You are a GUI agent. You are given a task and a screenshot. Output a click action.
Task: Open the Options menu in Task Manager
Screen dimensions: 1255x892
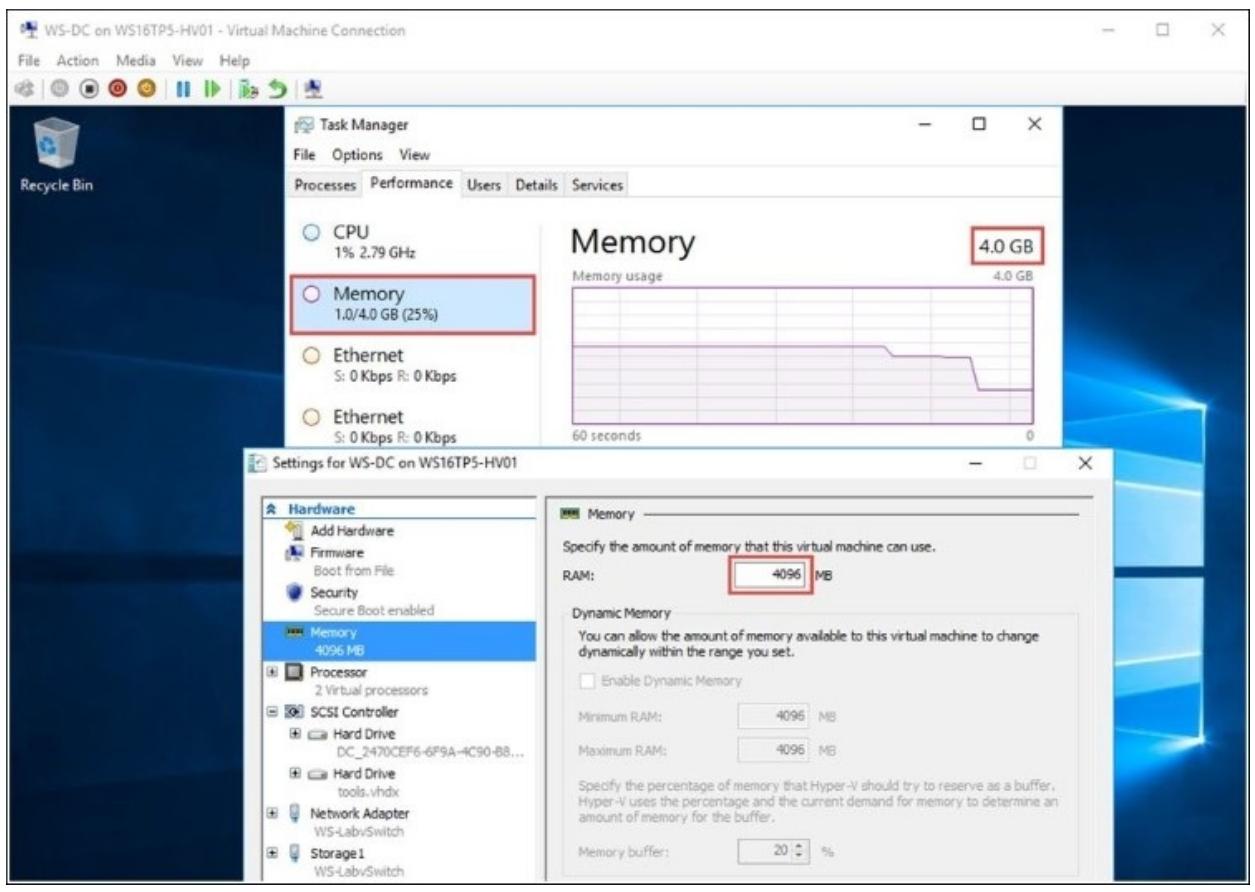point(357,155)
